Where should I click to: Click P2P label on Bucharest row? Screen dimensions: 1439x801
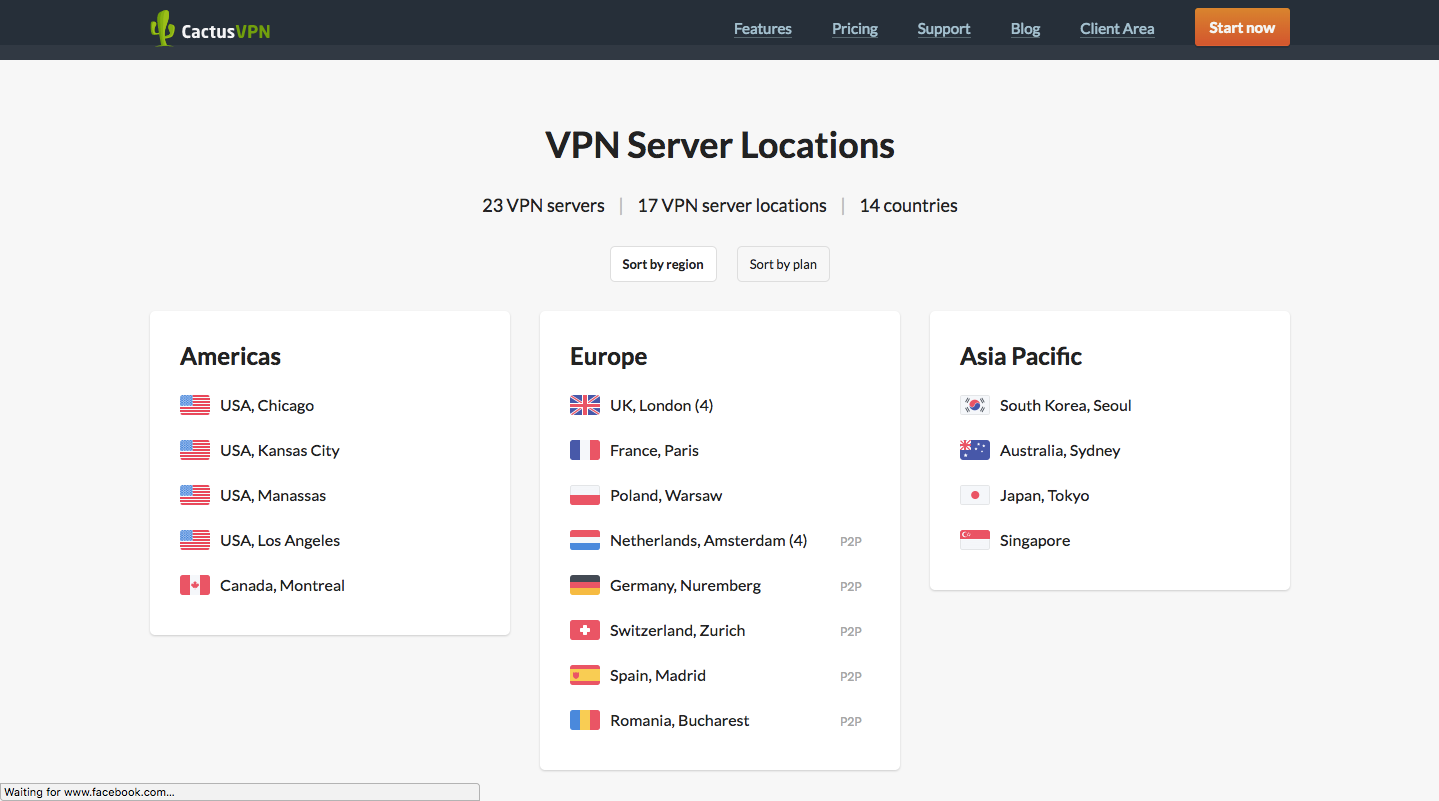pyautogui.click(x=851, y=721)
